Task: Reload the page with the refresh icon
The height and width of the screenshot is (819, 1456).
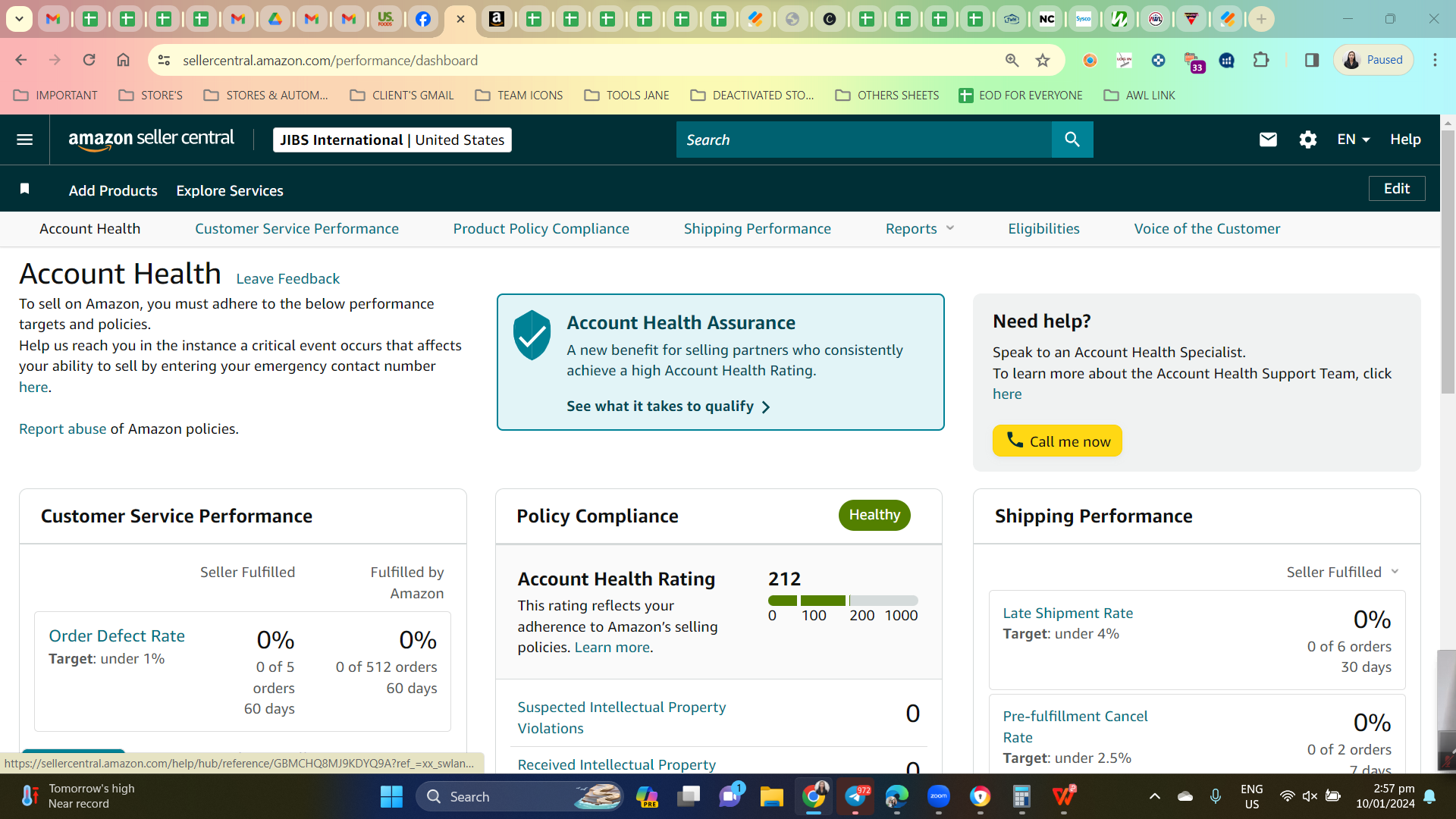Action: 89,60
